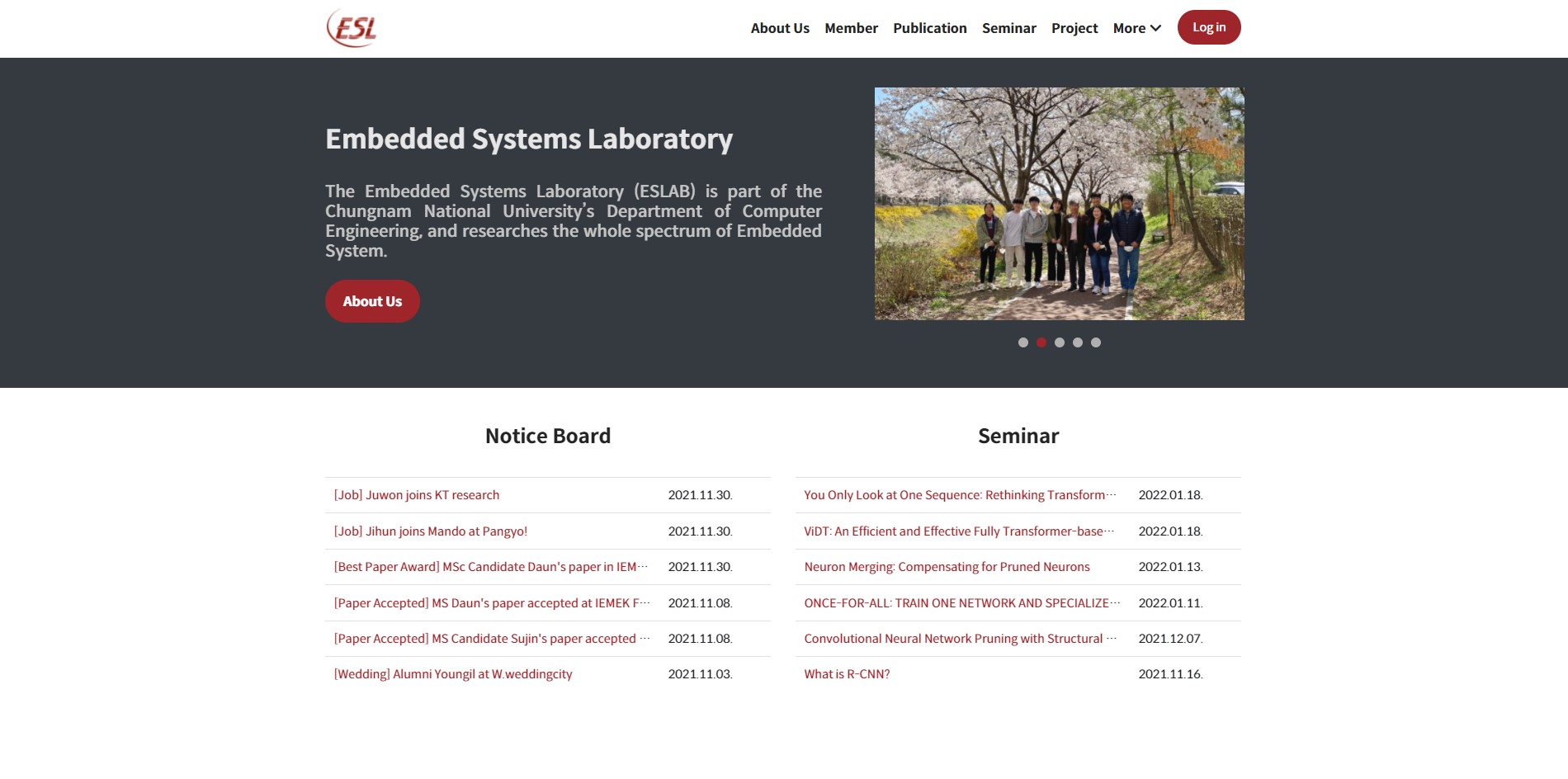Switch to the fourth carousel slide dot
The width and height of the screenshot is (1568, 779).
pyautogui.click(x=1077, y=342)
